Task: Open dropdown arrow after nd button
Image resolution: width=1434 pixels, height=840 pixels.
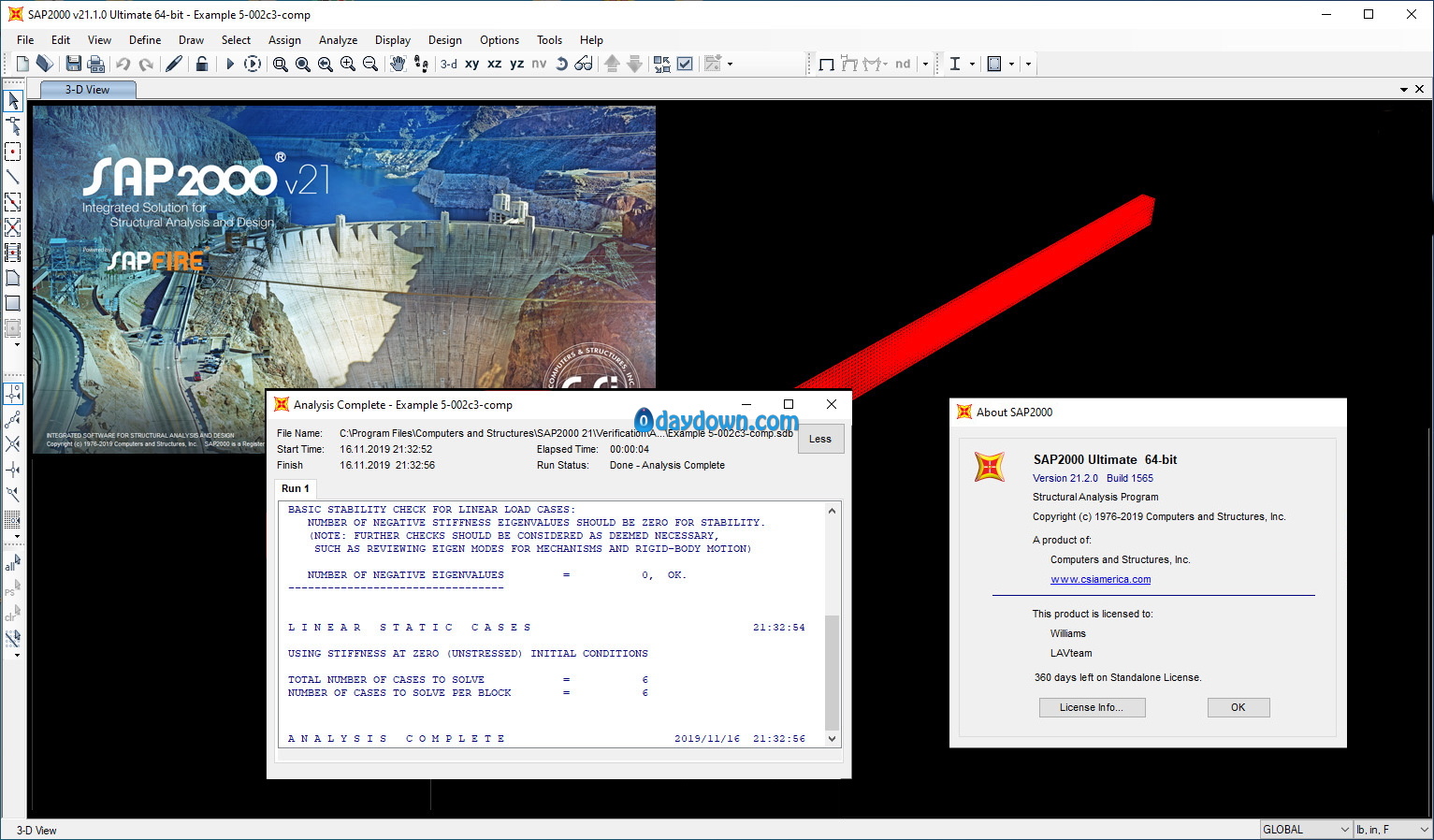Action: click(x=926, y=64)
